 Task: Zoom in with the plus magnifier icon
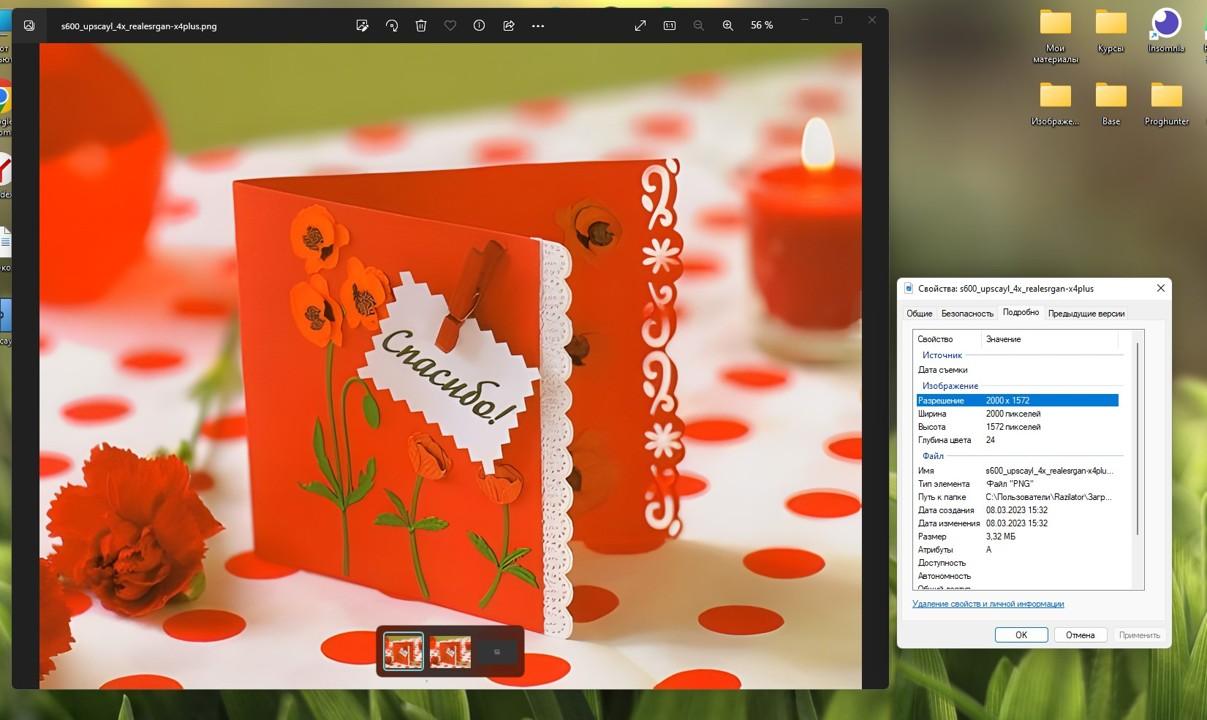click(728, 26)
